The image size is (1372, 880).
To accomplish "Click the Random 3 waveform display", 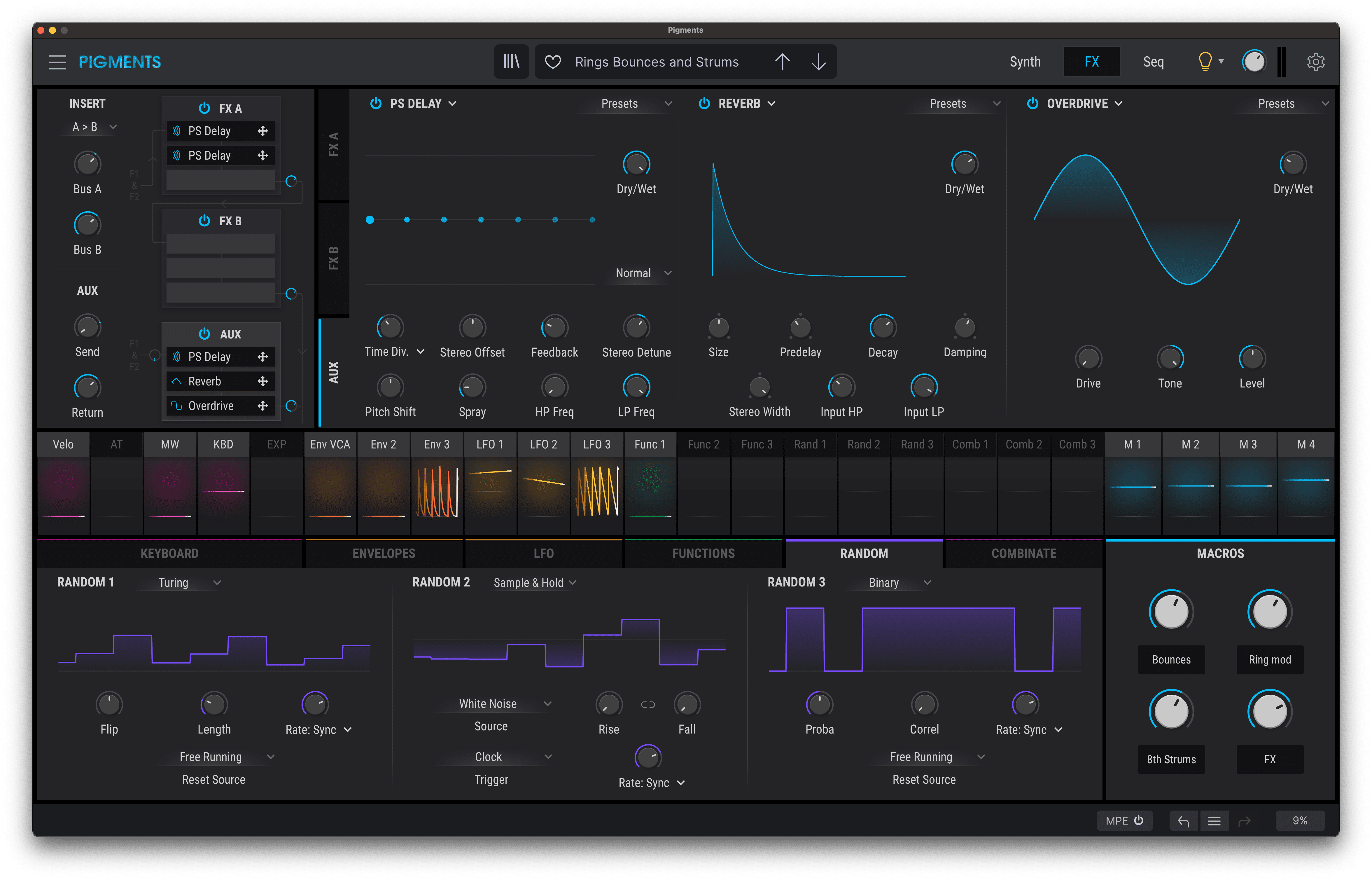I will click(x=924, y=639).
